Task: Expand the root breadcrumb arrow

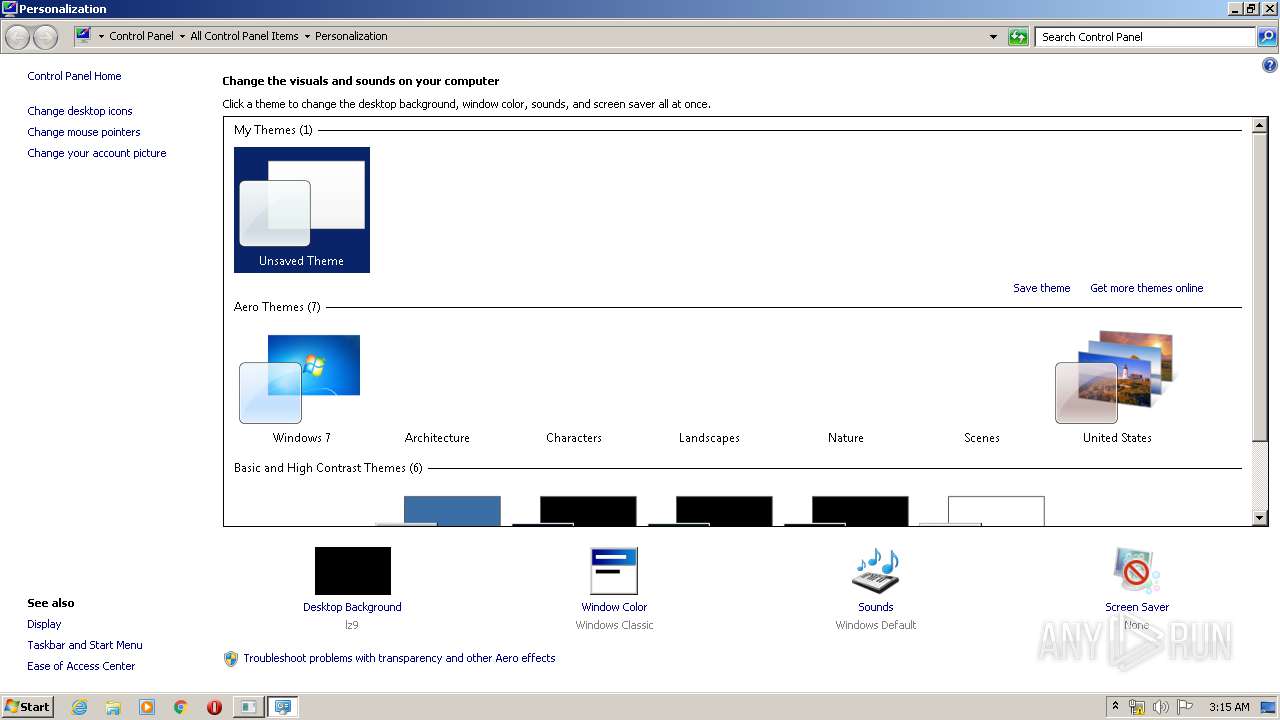Action: click(101, 36)
